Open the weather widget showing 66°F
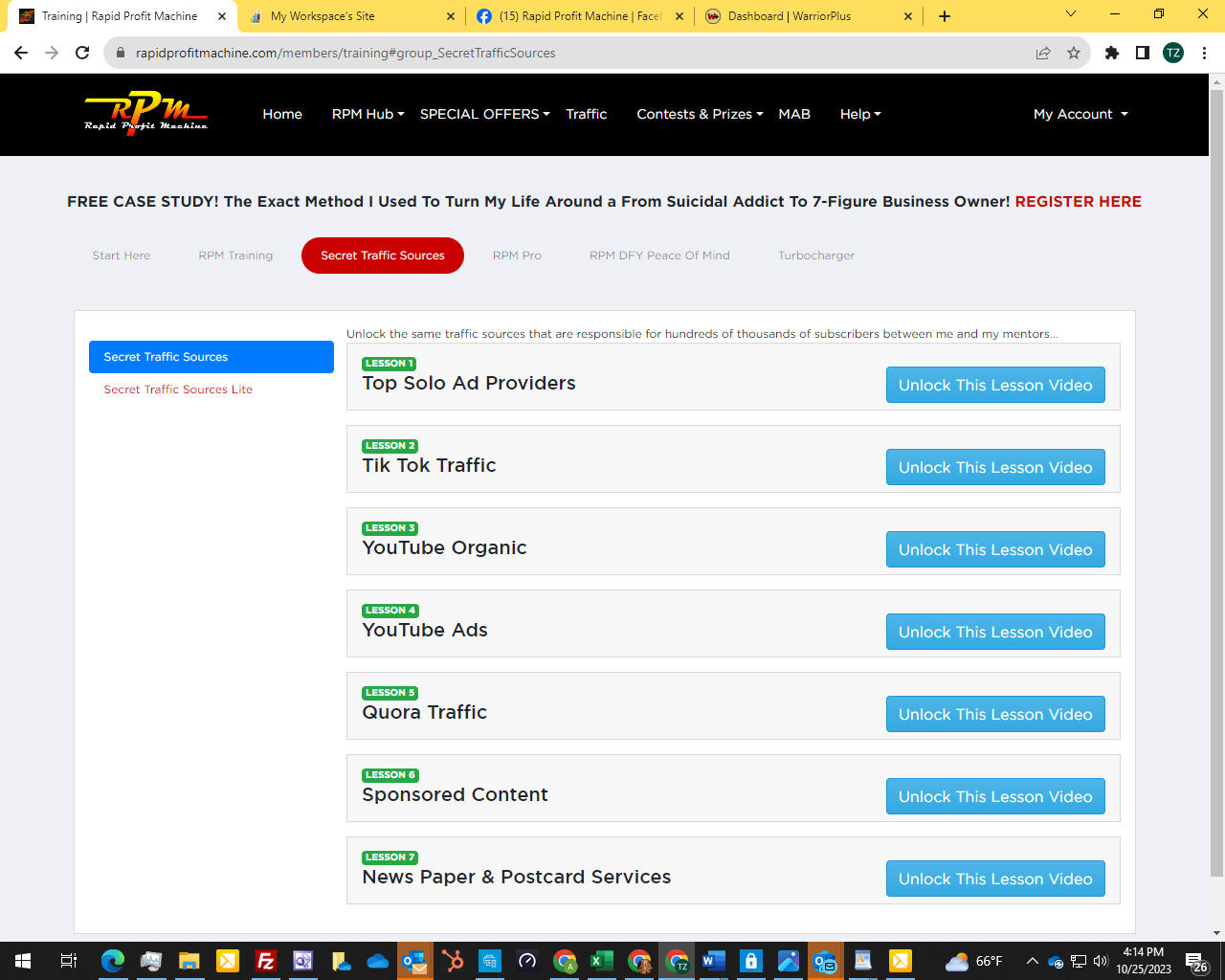The image size is (1225, 980). click(973, 961)
